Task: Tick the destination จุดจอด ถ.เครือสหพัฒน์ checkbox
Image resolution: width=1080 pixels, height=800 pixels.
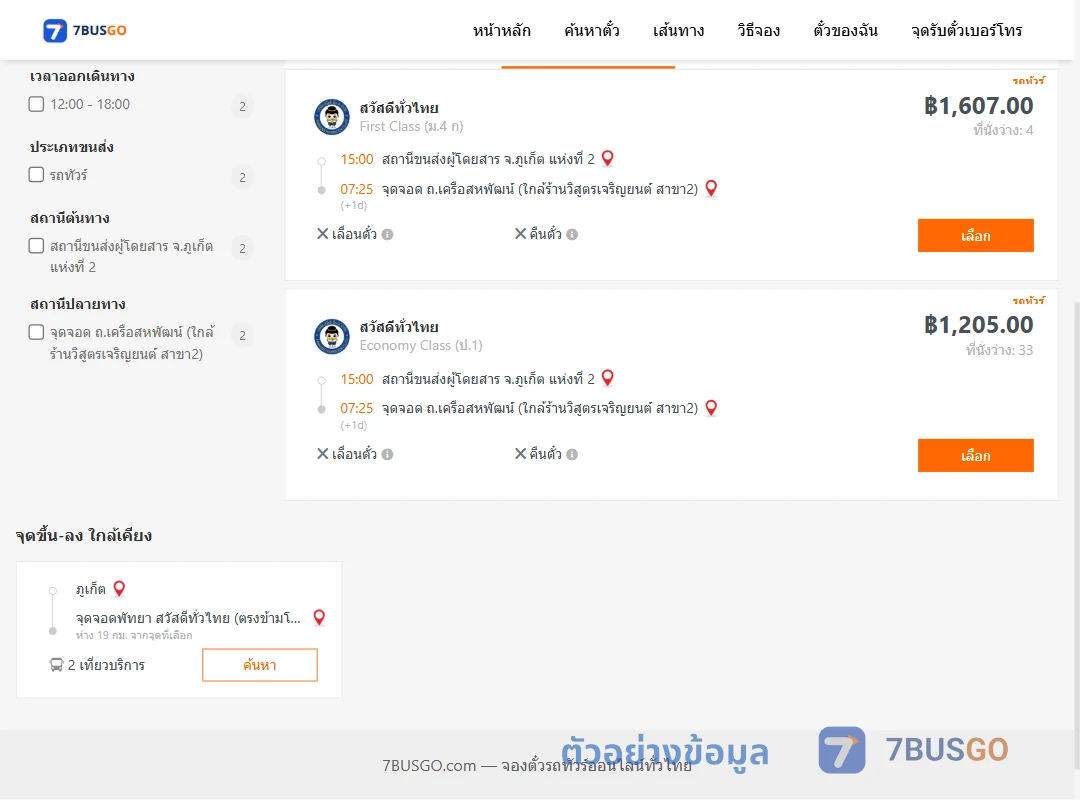Action: pyautogui.click(x=37, y=332)
